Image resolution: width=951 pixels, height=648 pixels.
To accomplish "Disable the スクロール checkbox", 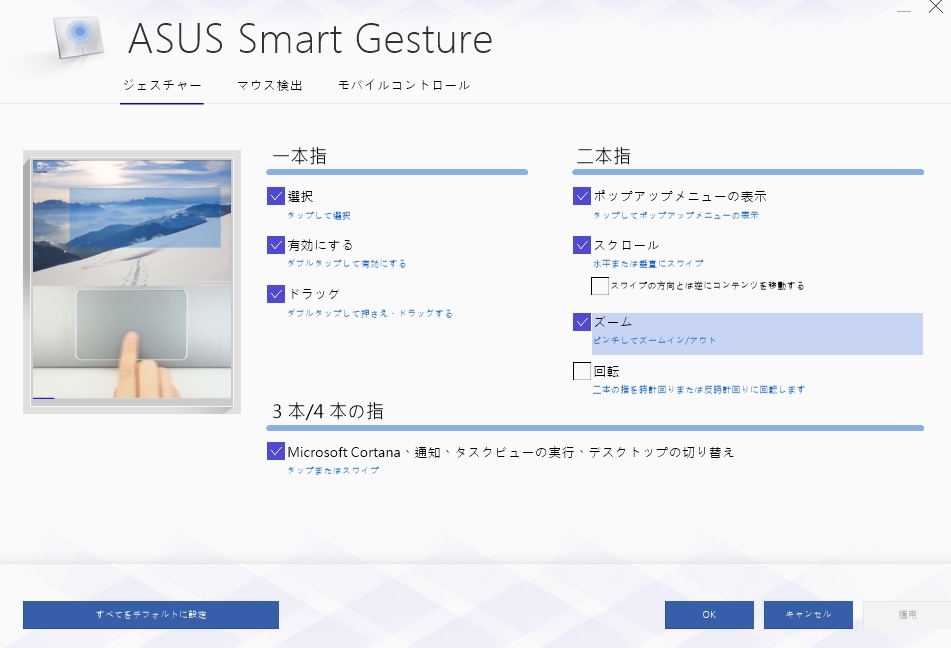I will pos(582,245).
